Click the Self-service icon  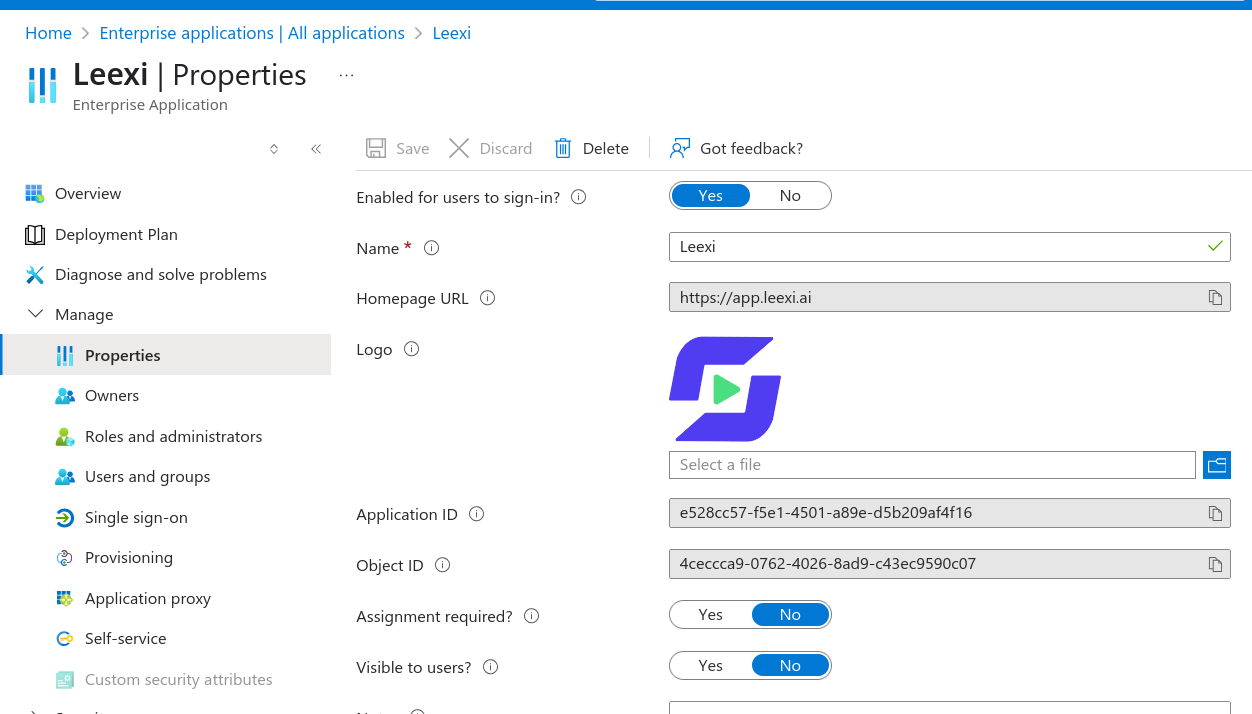coord(65,638)
